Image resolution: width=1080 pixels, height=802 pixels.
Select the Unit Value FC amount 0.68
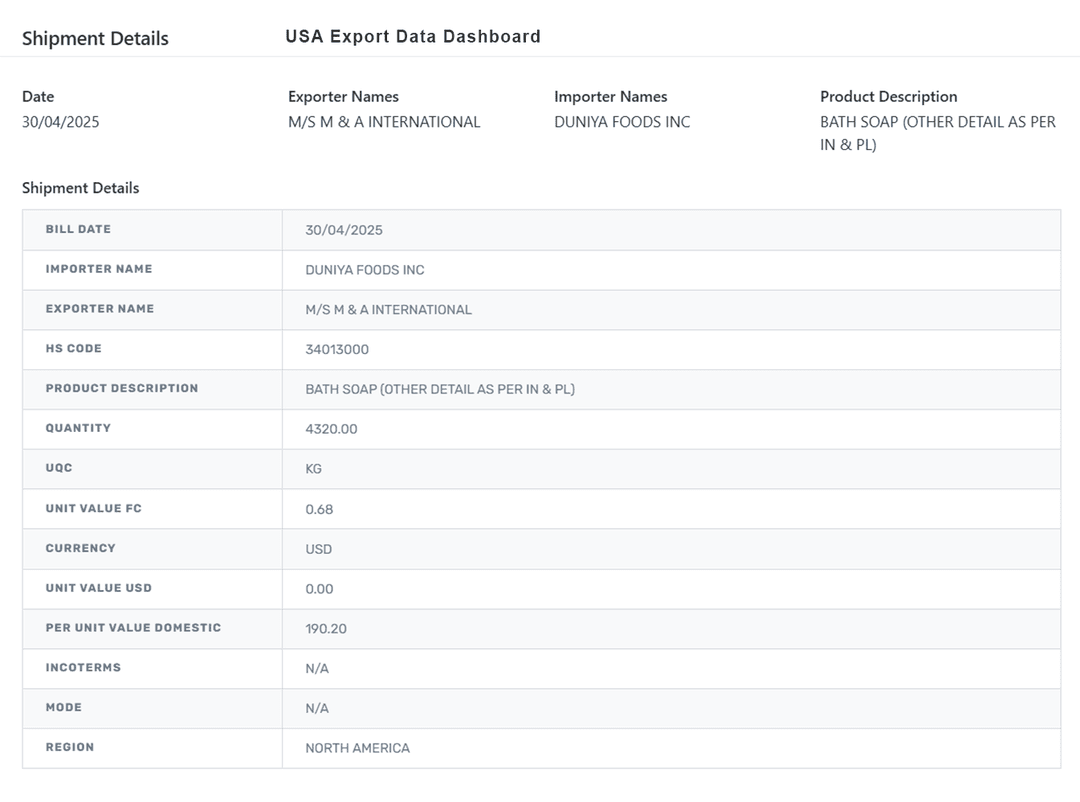coord(319,509)
